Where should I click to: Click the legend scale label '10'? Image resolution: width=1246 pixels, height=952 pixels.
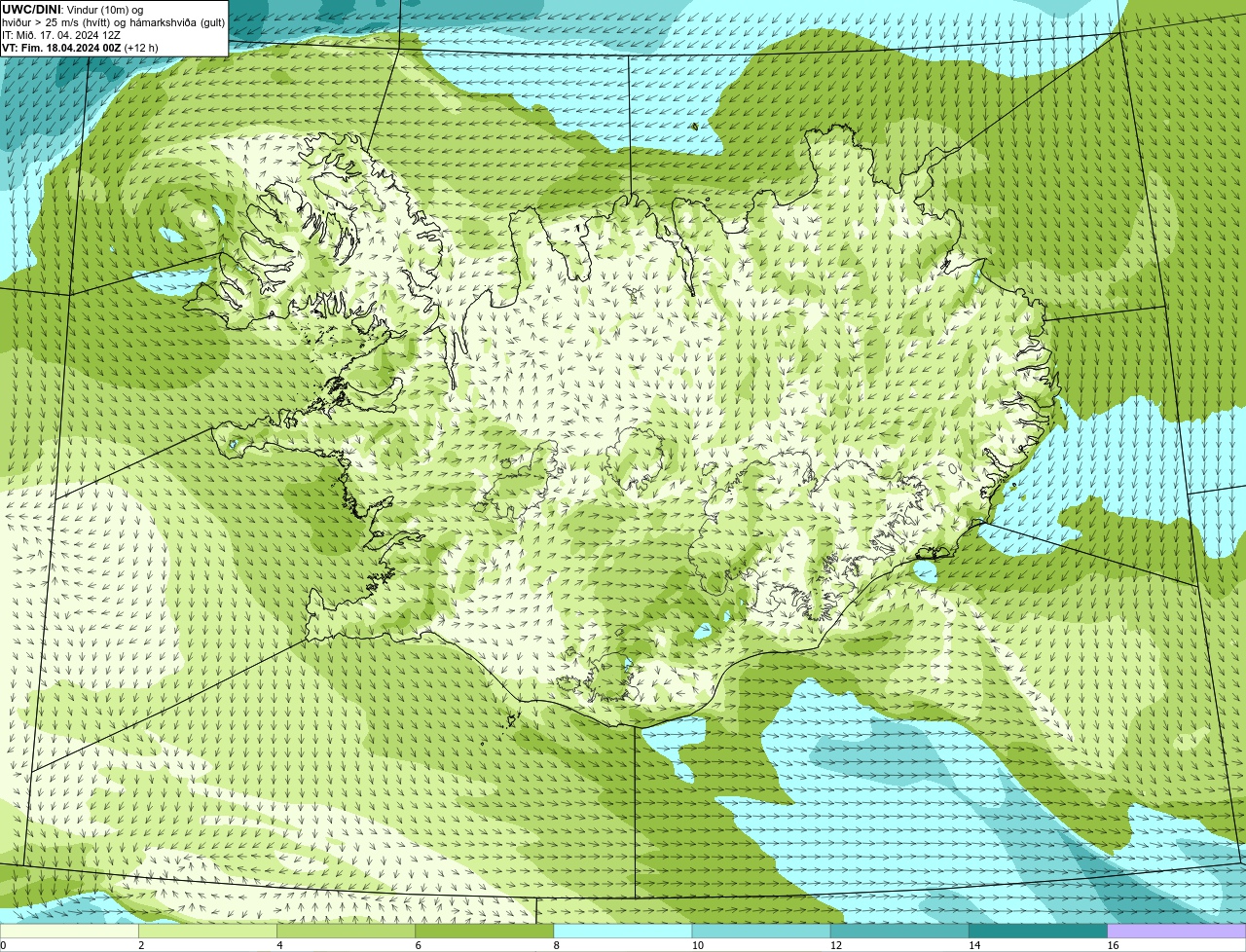[698, 945]
